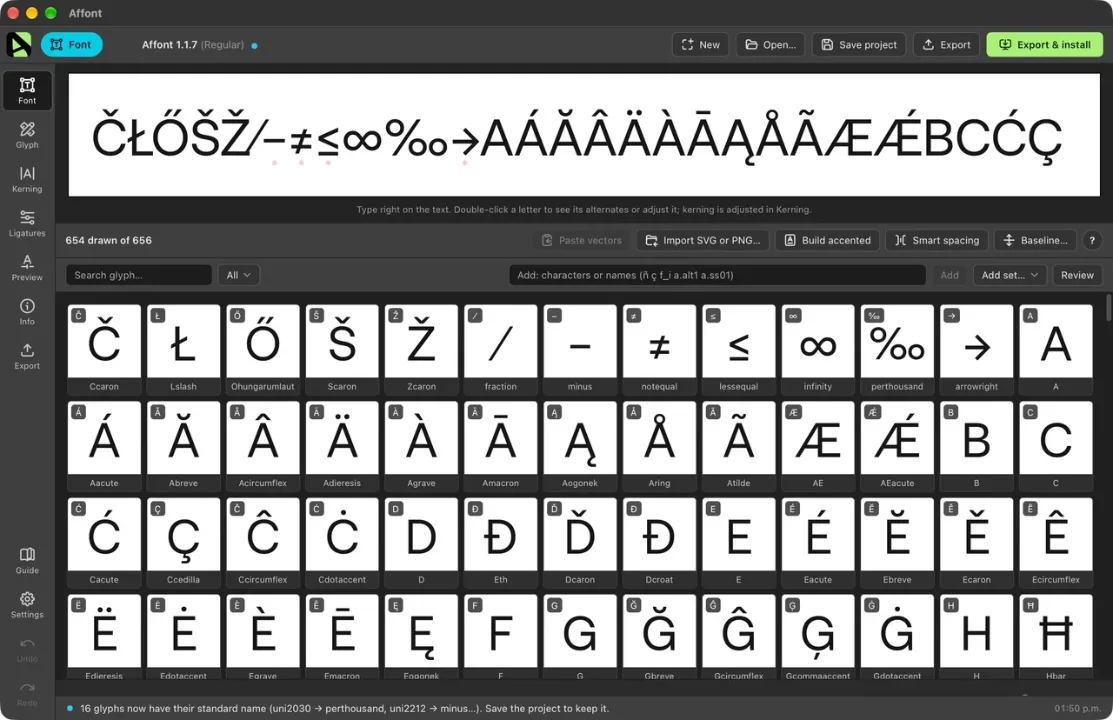1113x720 pixels.
Task: Open sidebar Export section
Action: pos(27,356)
